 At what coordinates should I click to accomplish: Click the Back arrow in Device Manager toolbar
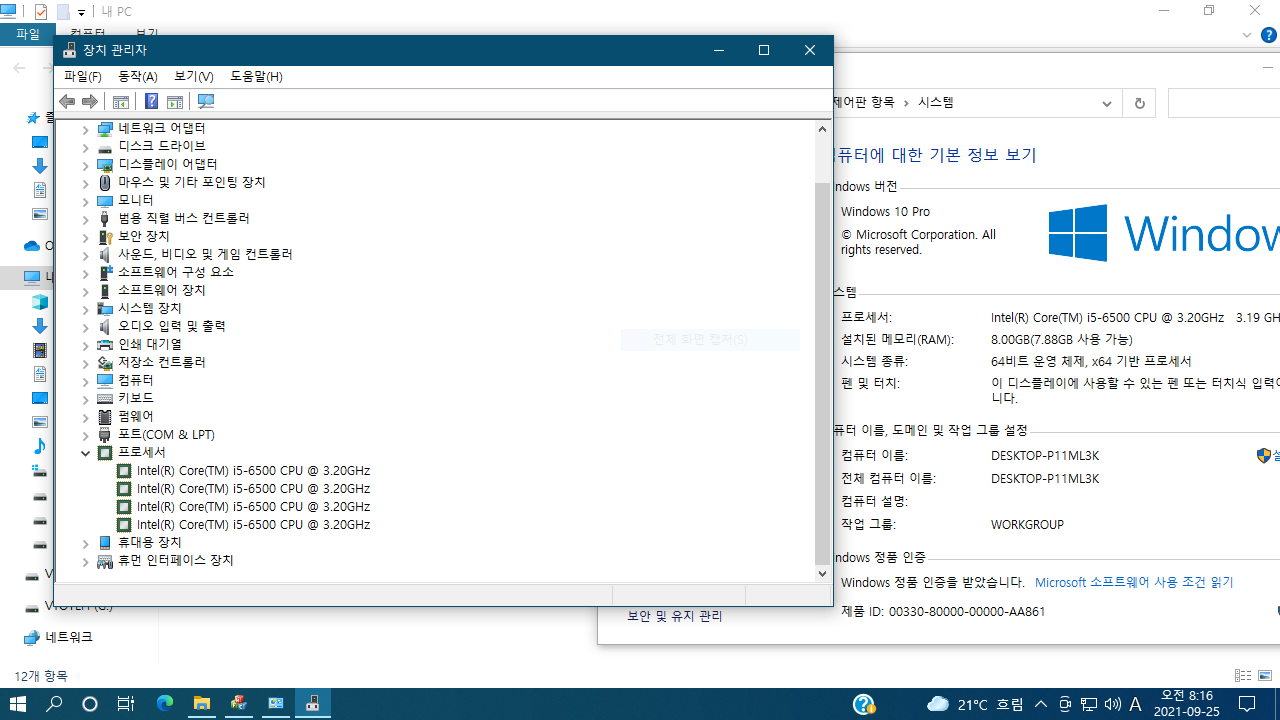67,101
